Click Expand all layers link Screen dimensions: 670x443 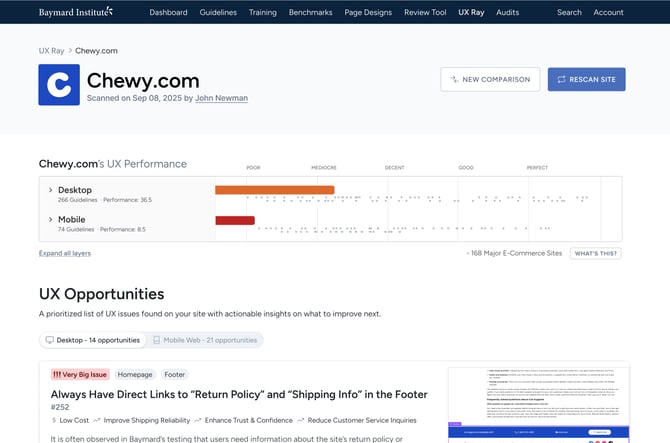pos(65,253)
